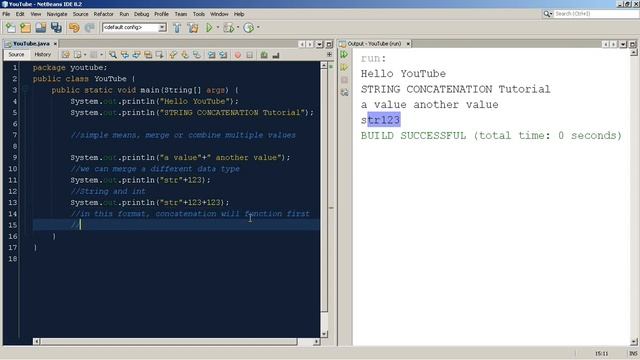640x360 pixels.
Task: Expand the Profile Project dropdown arrow
Action: point(258,28)
